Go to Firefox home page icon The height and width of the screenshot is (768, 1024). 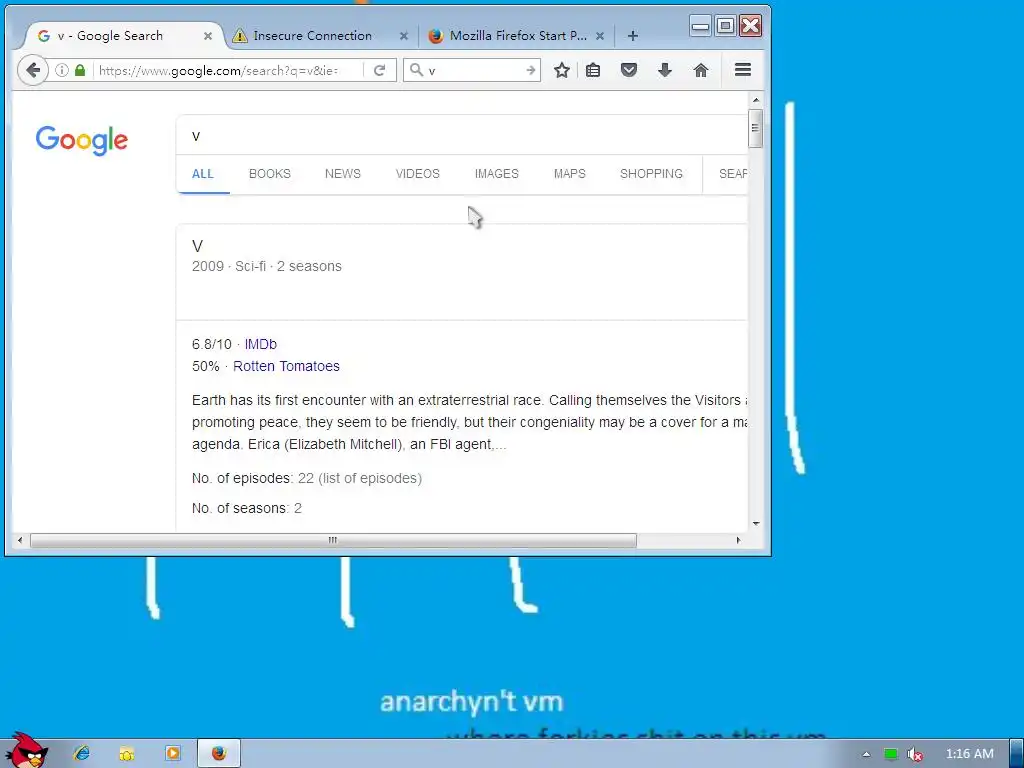701,70
